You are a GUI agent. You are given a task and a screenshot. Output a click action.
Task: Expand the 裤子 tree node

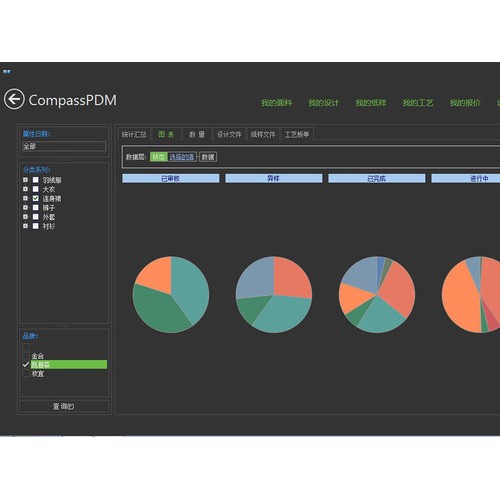[x=25, y=208]
